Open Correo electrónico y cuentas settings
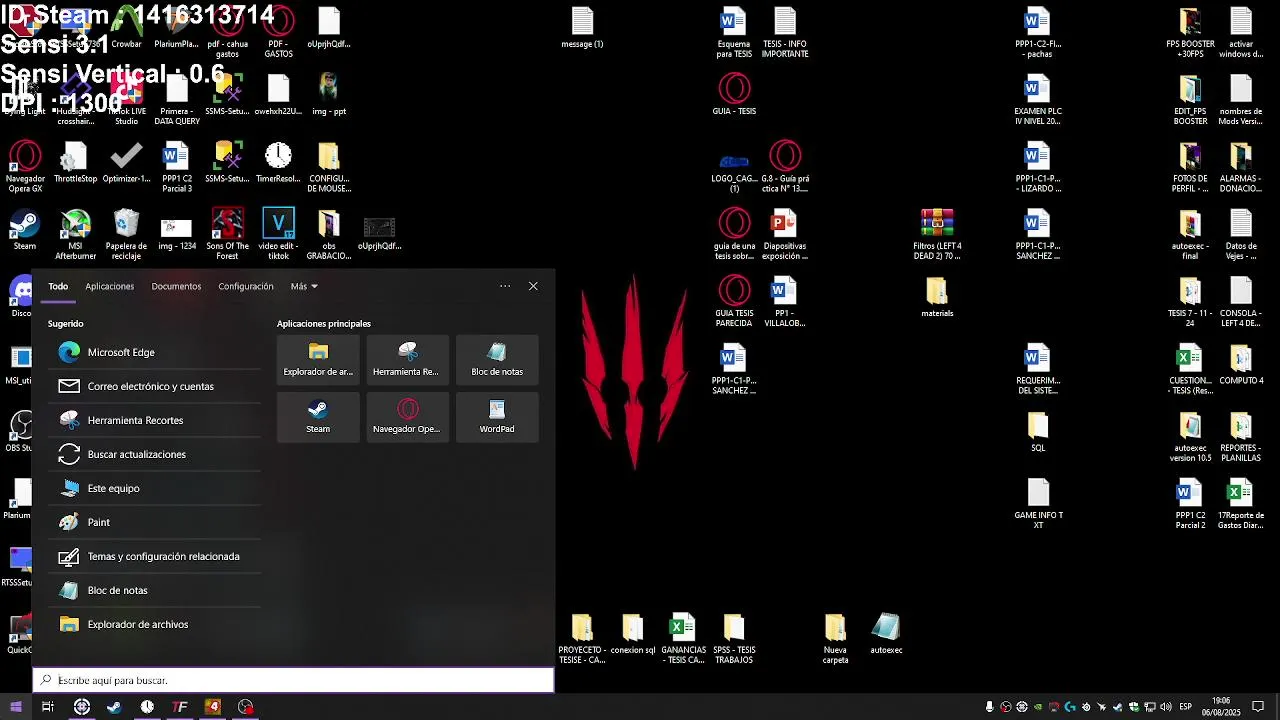This screenshot has width=1280, height=720. 154,386
